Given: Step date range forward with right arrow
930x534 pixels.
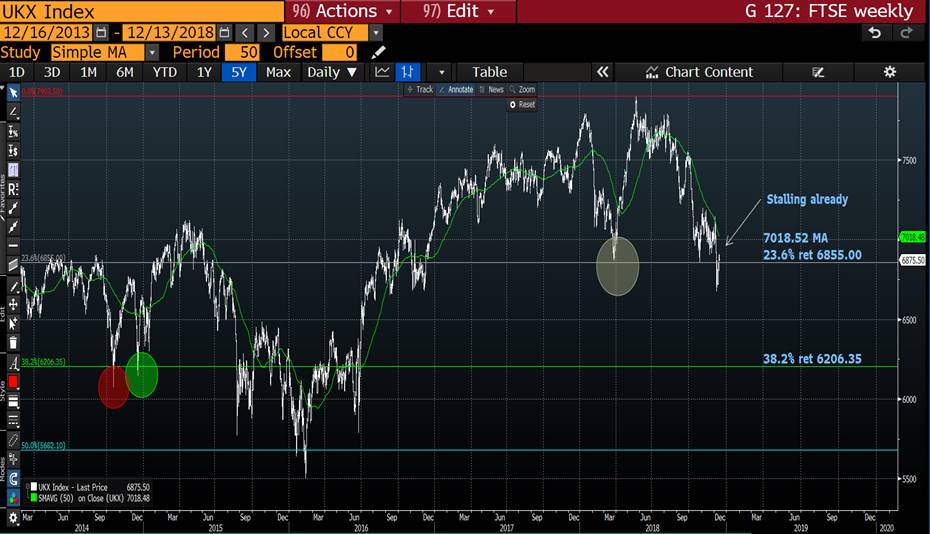Looking at the screenshot, I should coord(266,33).
